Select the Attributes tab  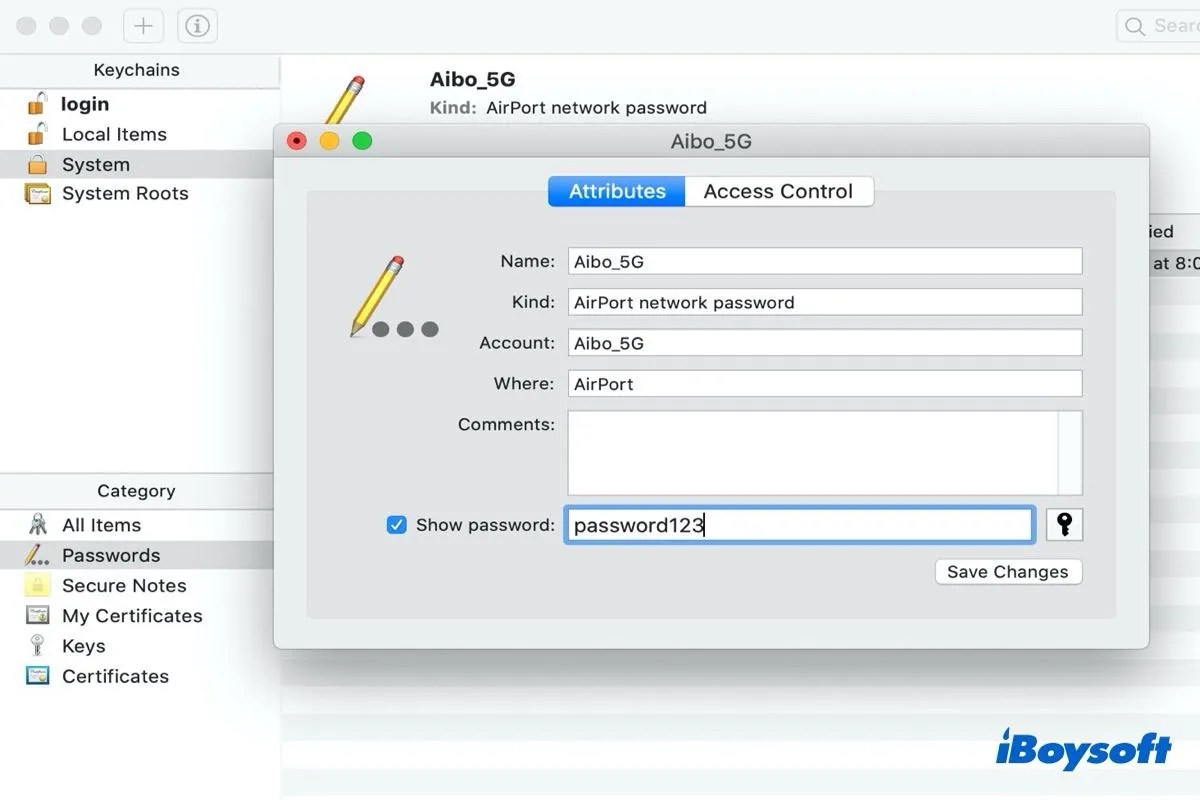[x=615, y=191]
